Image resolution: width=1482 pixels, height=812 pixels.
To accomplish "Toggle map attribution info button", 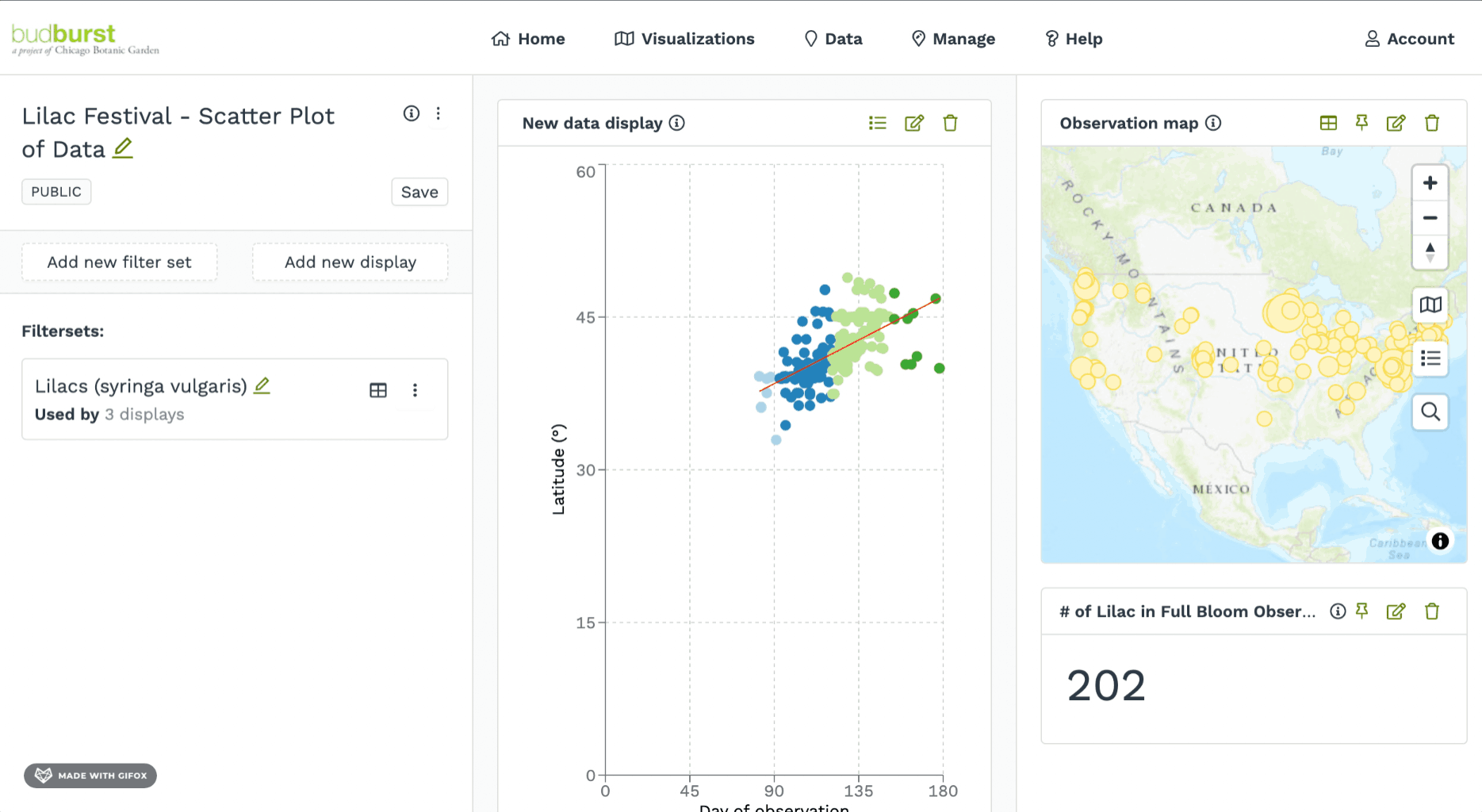I will [1440, 541].
